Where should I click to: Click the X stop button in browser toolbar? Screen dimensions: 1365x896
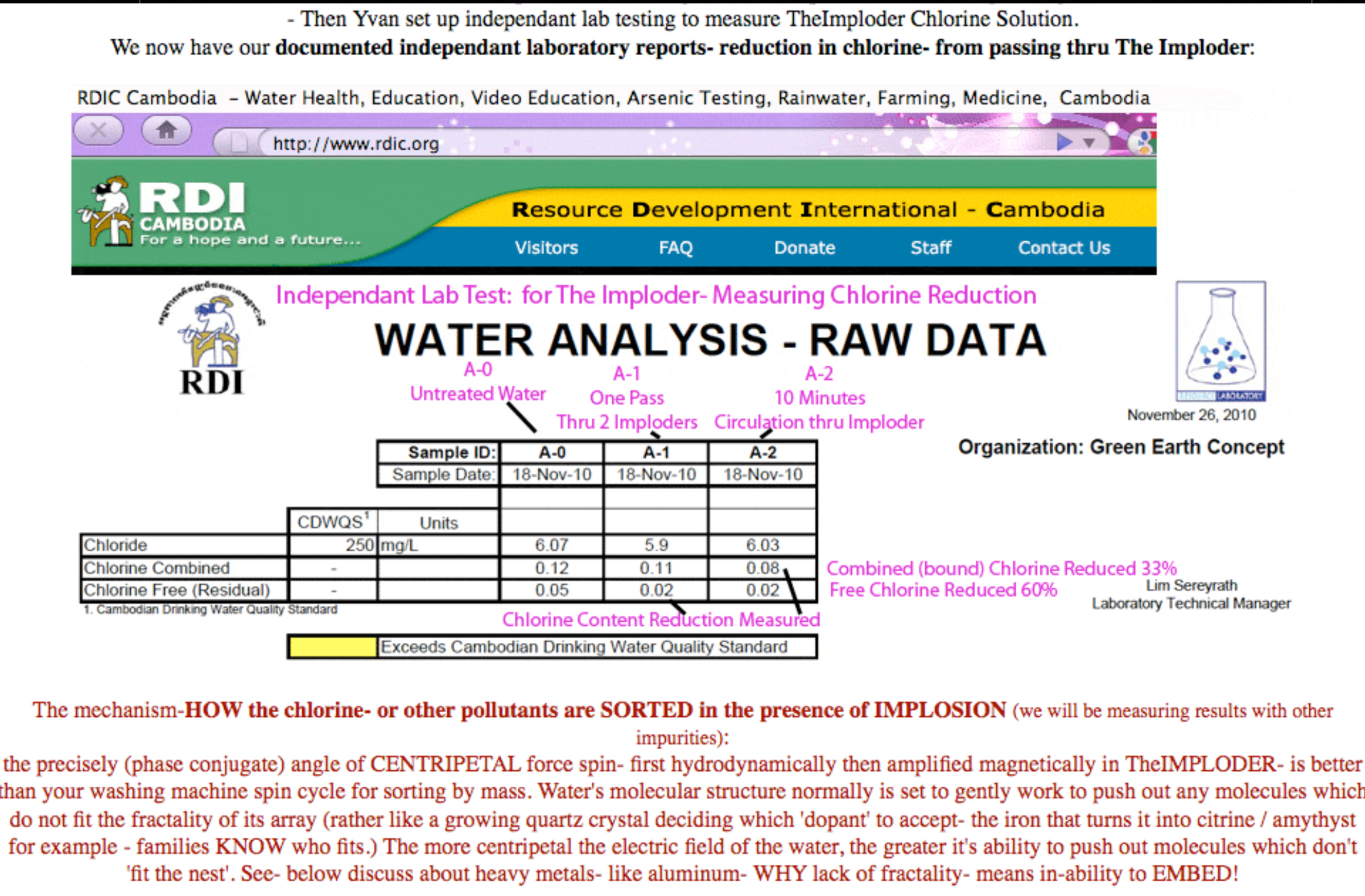pos(98,130)
